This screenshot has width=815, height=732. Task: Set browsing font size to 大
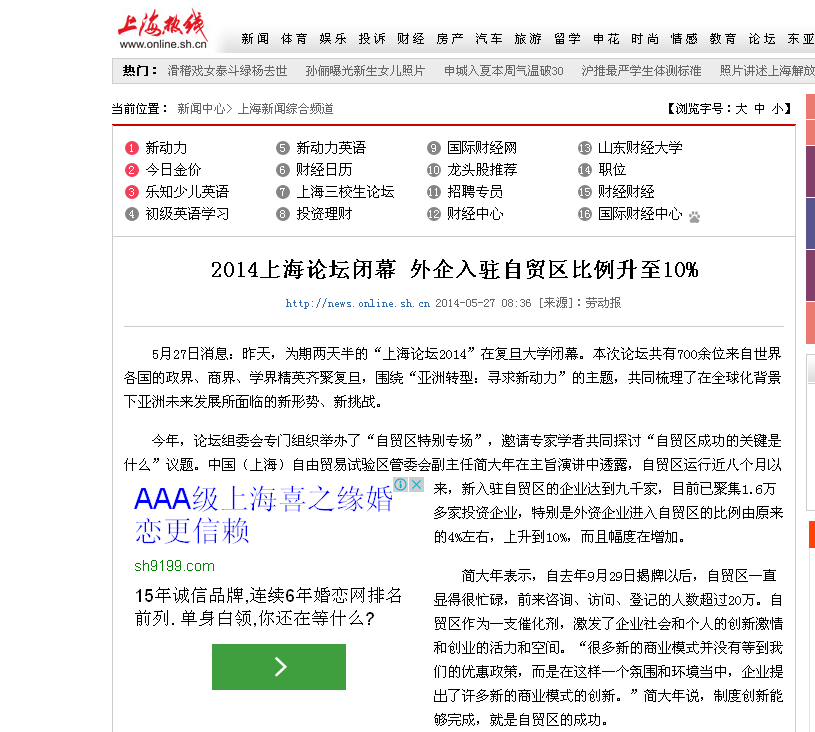(741, 109)
